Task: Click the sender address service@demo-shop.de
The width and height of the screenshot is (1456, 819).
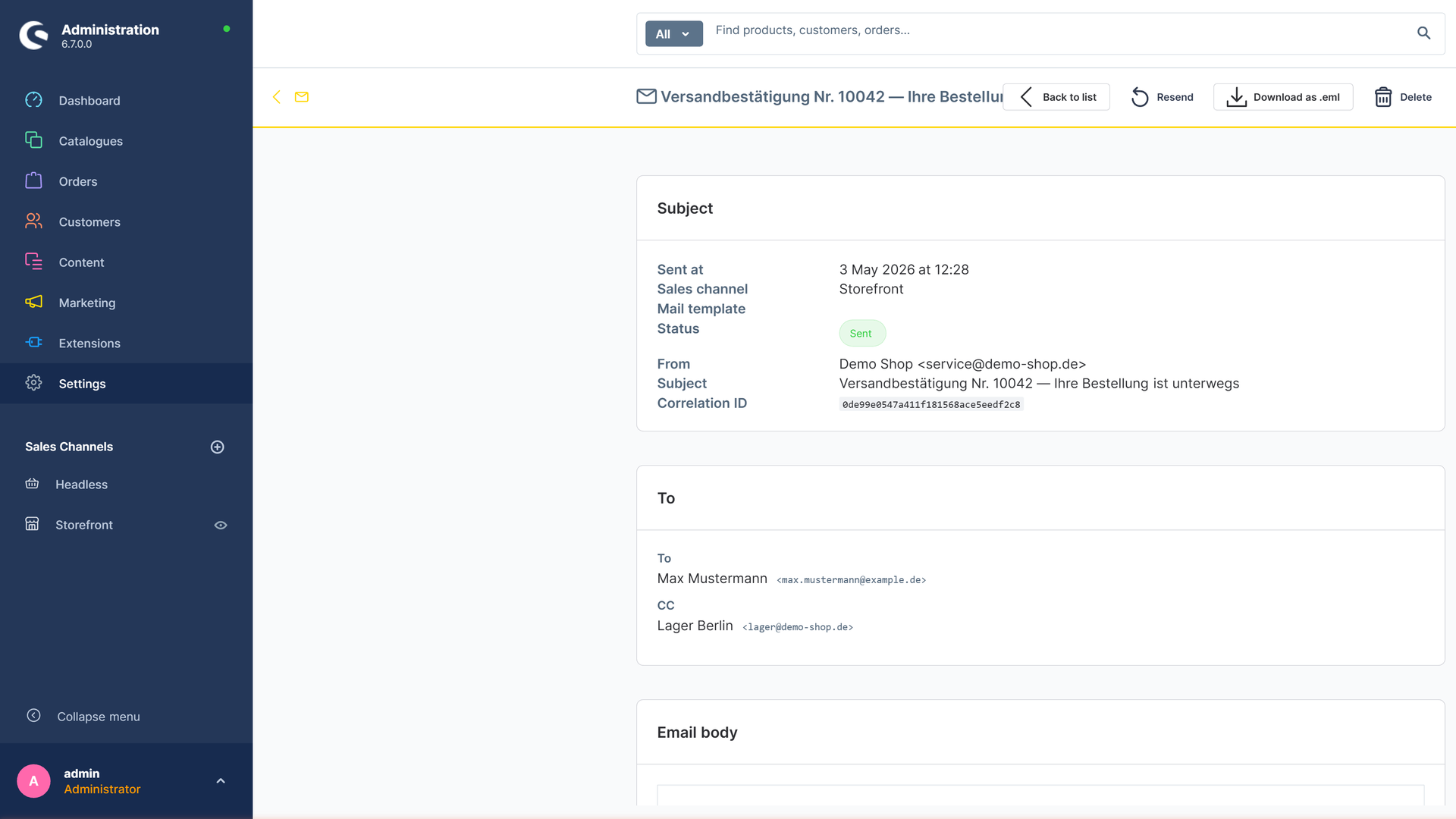Action: (x=1002, y=364)
